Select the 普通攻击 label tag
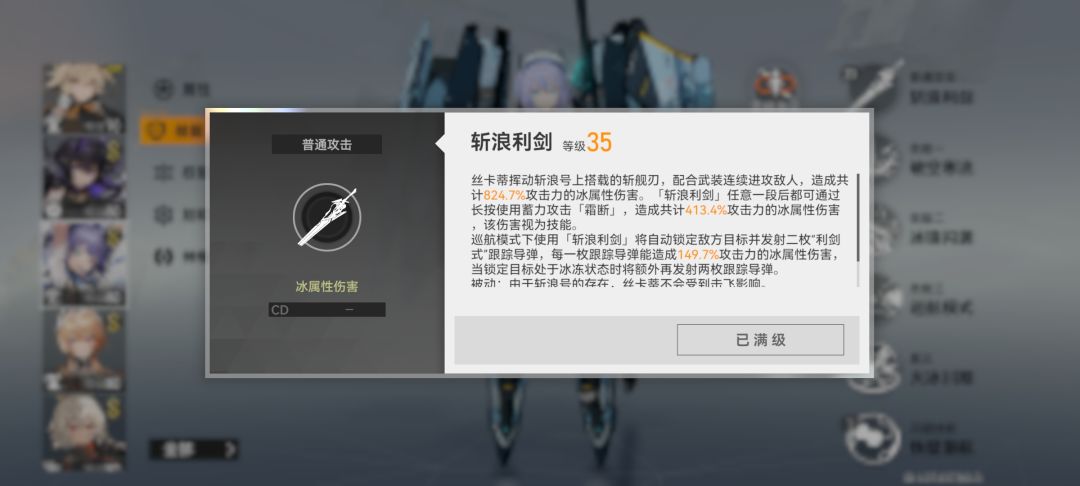 coord(327,145)
